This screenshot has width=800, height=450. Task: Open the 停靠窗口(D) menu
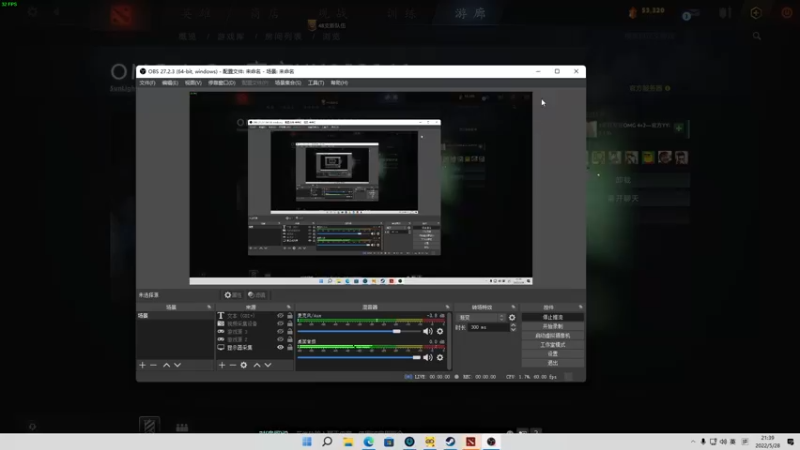tap(221, 83)
